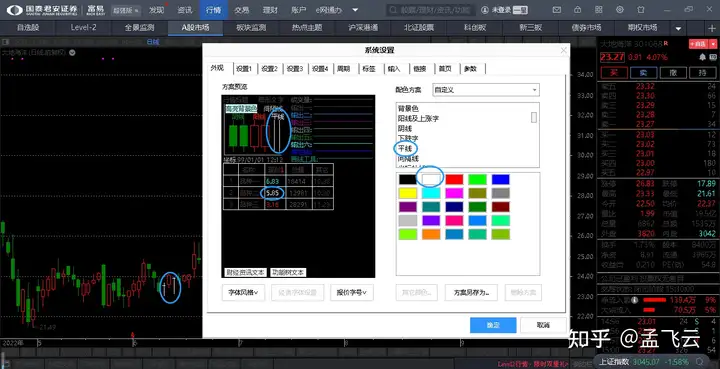Open the grid layout icon in top bar
The height and width of the screenshot is (369, 720).
point(598,10)
